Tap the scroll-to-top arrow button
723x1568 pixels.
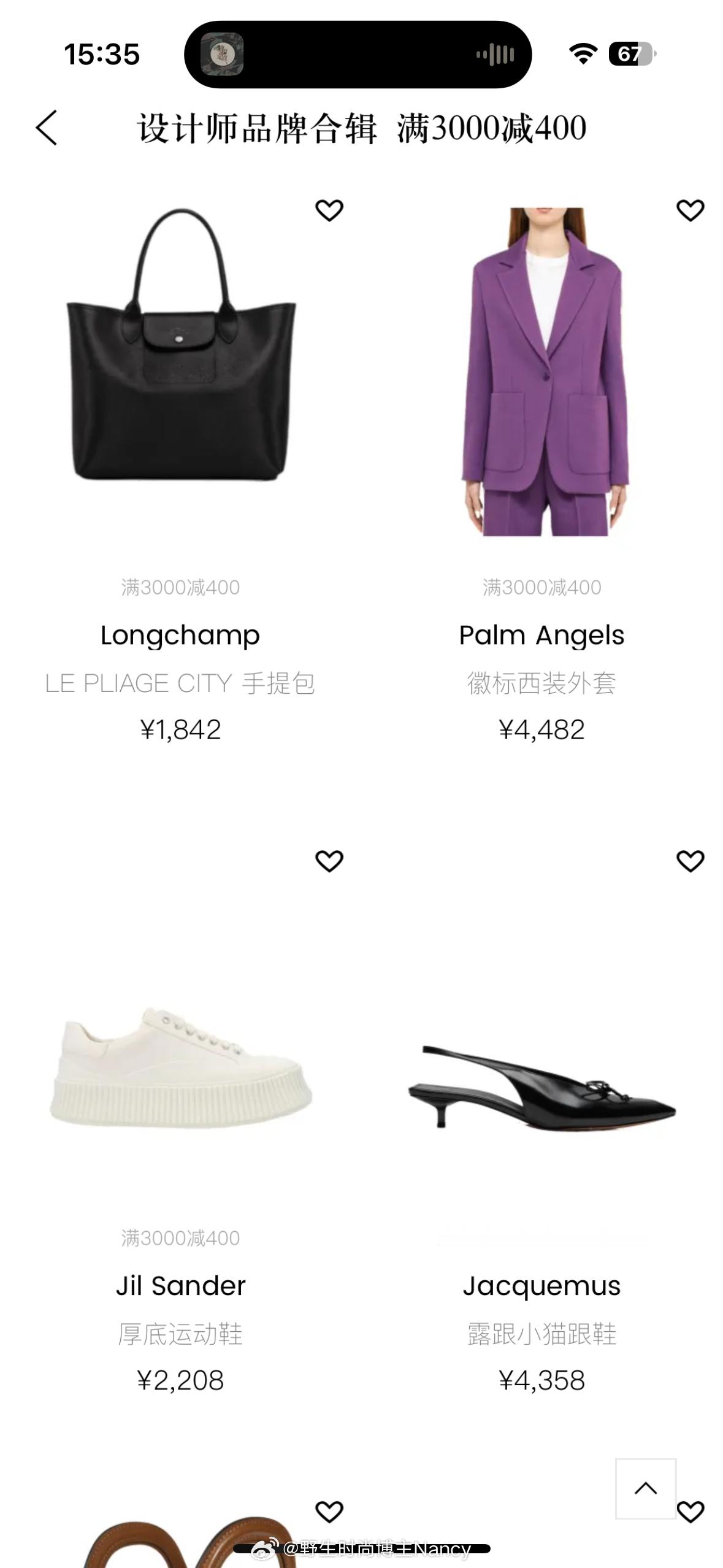[646, 1488]
